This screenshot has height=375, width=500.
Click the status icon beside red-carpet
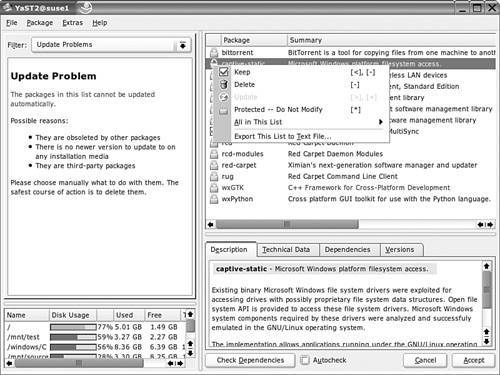tap(214, 165)
